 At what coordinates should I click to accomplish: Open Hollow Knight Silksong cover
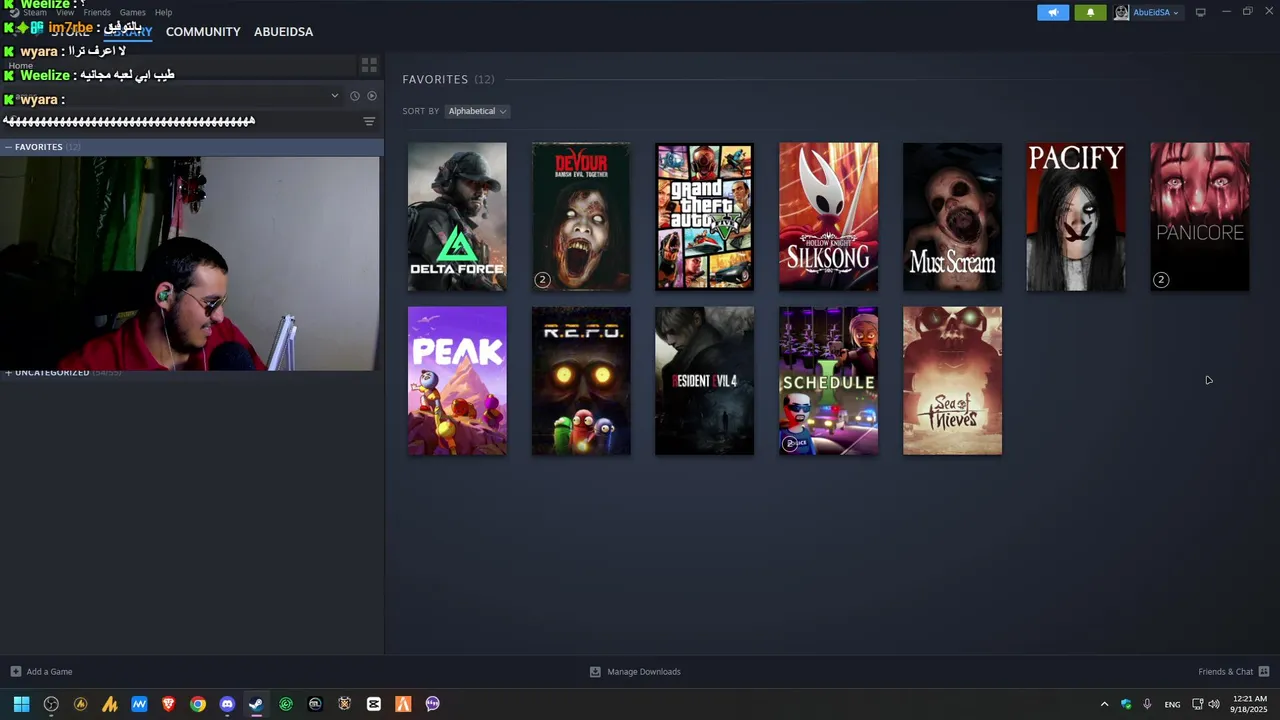828,216
